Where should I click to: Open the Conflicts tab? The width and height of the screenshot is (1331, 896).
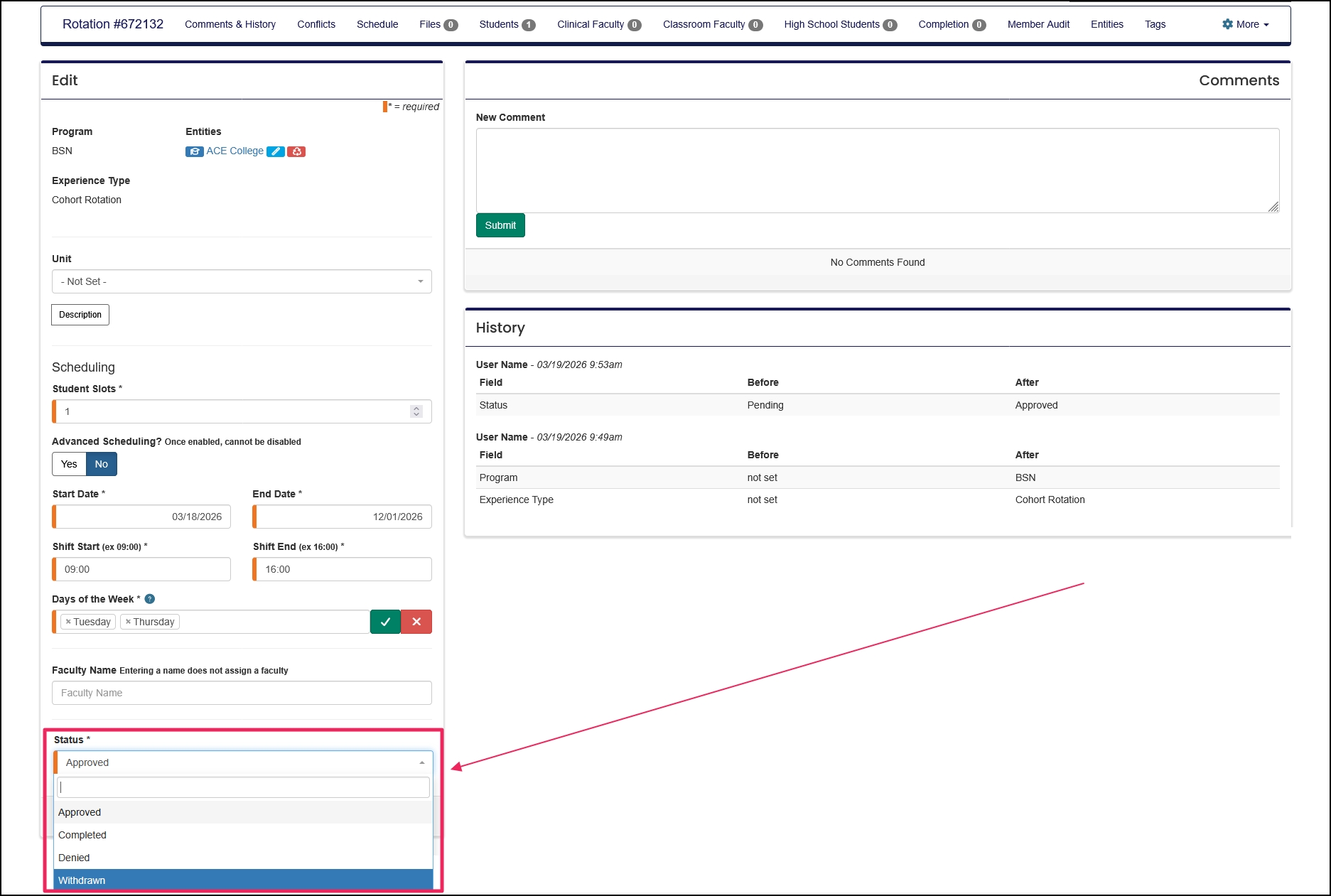click(316, 24)
